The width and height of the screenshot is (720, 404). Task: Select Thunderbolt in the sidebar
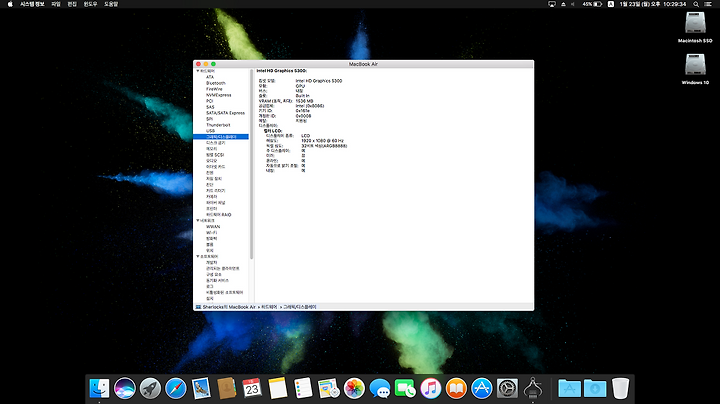[x=218, y=125]
